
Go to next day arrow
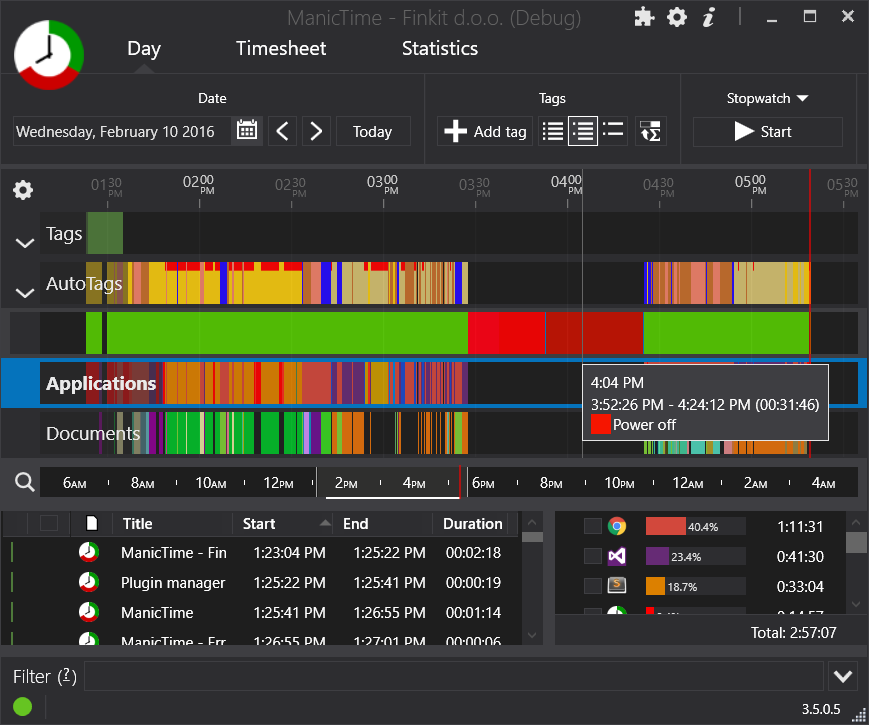(316, 131)
